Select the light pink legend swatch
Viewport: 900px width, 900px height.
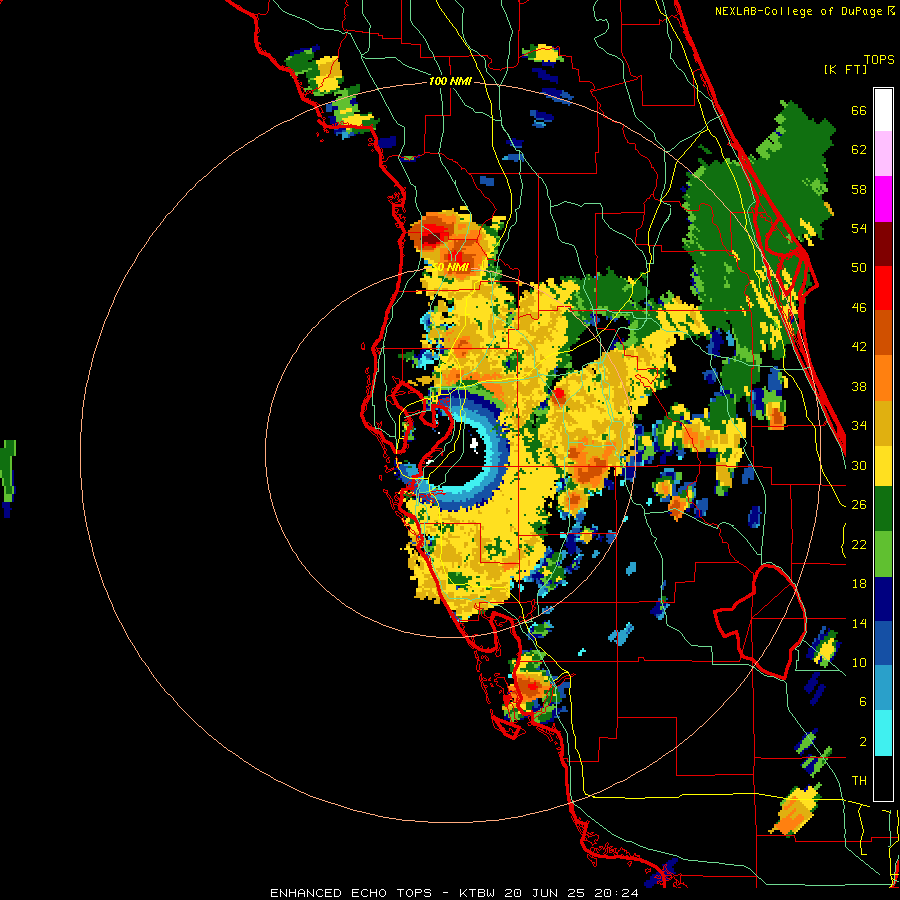pos(883,154)
